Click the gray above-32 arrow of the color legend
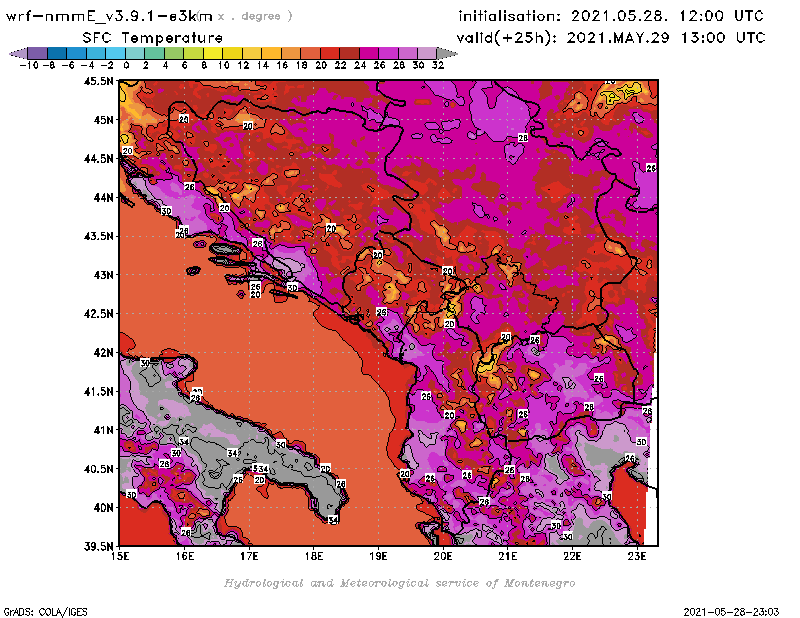The image size is (800, 618). pos(447,53)
